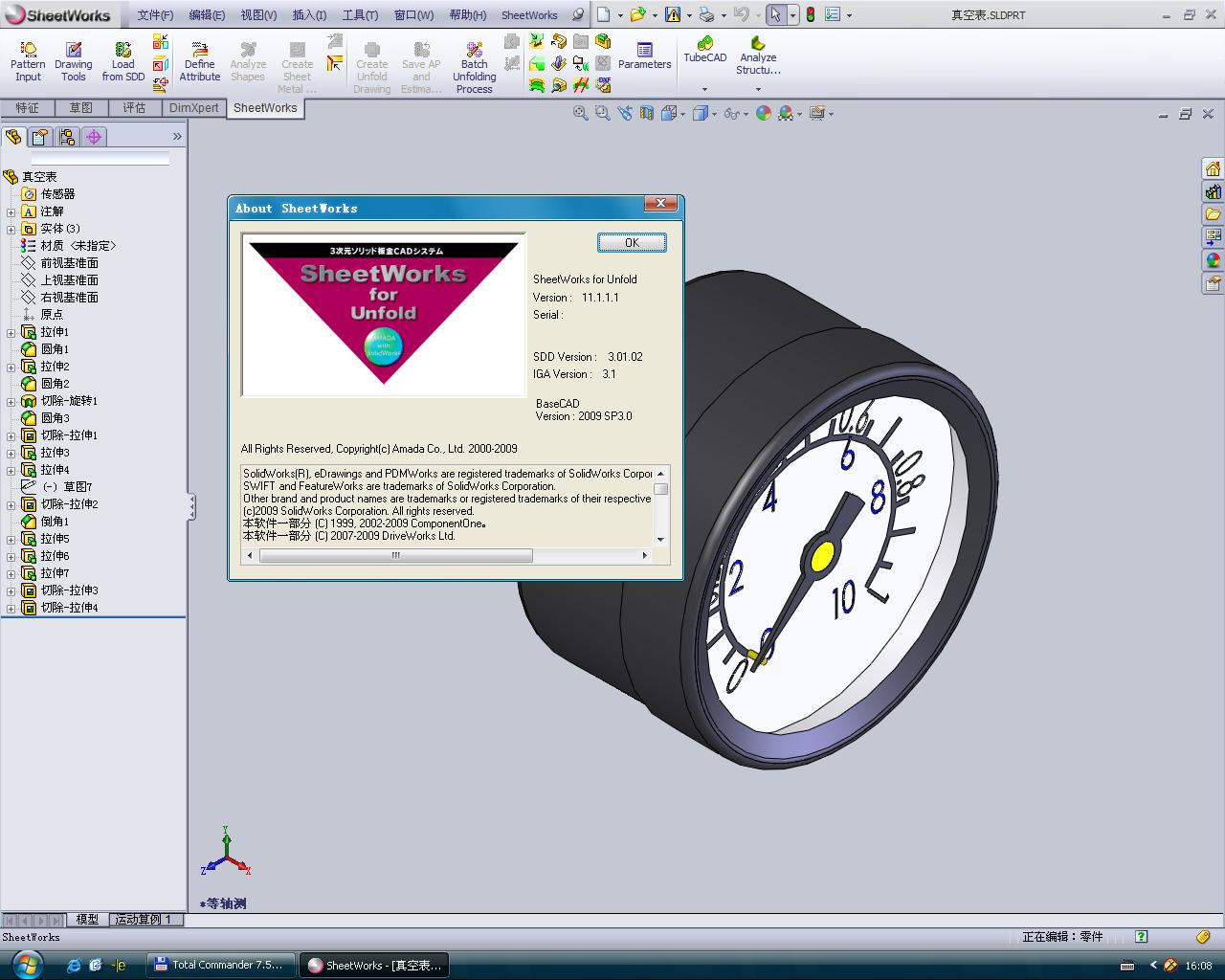The width and height of the screenshot is (1225, 980).
Task: Open the DimXpertManager tab icon
Action: point(94,137)
